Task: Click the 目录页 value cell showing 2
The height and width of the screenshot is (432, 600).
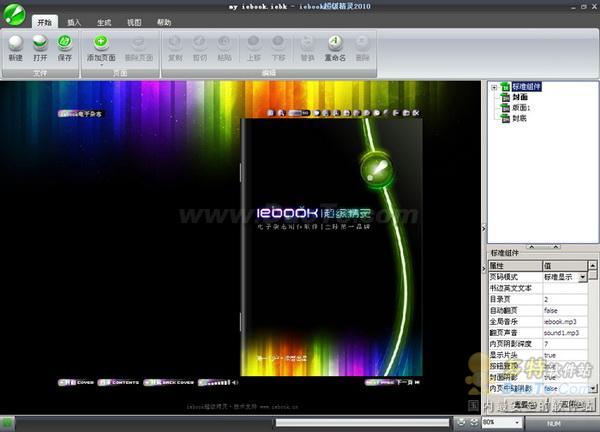Action: tap(565, 299)
